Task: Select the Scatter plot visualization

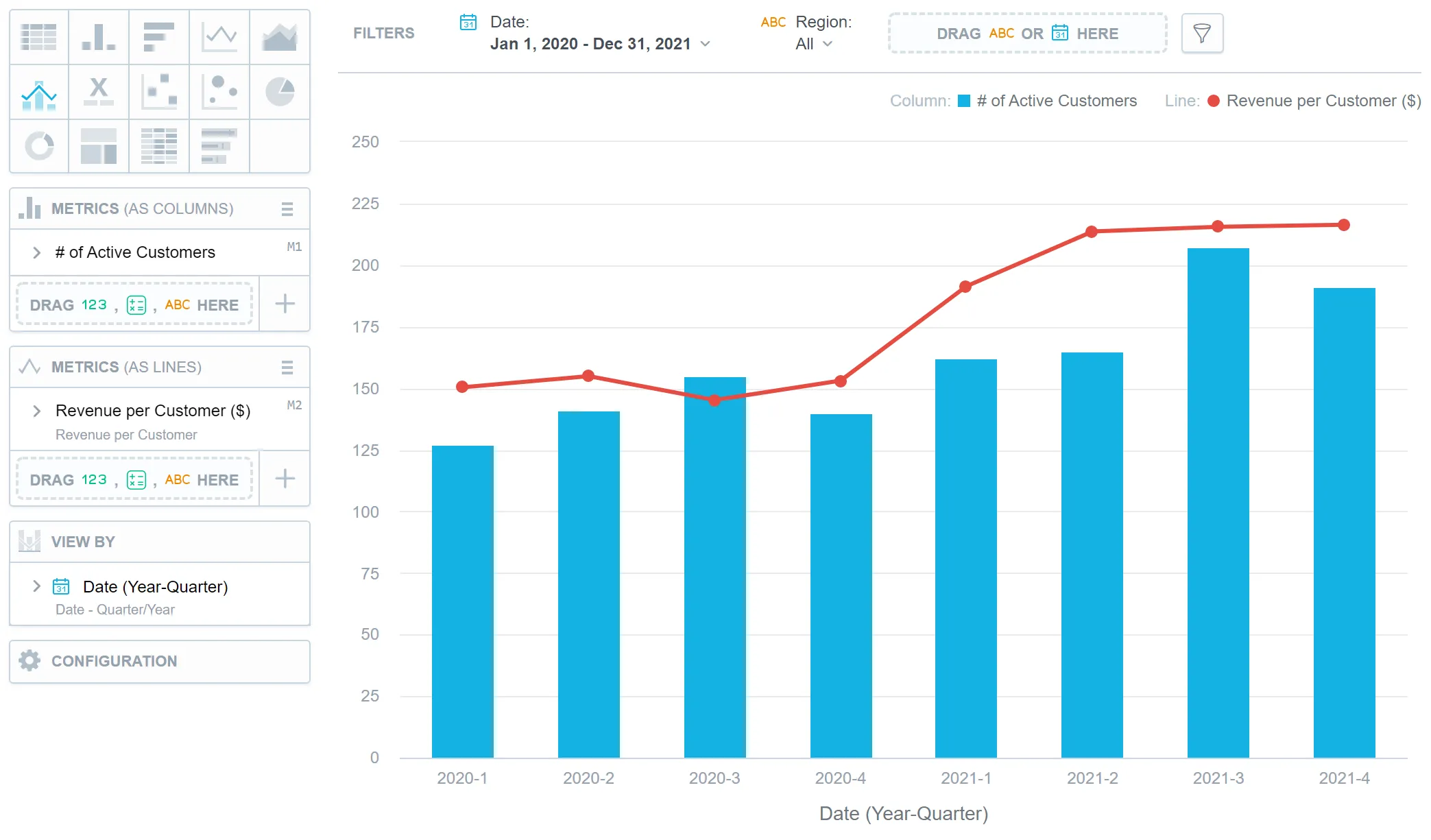Action: pyautogui.click(x=158, y=91)
